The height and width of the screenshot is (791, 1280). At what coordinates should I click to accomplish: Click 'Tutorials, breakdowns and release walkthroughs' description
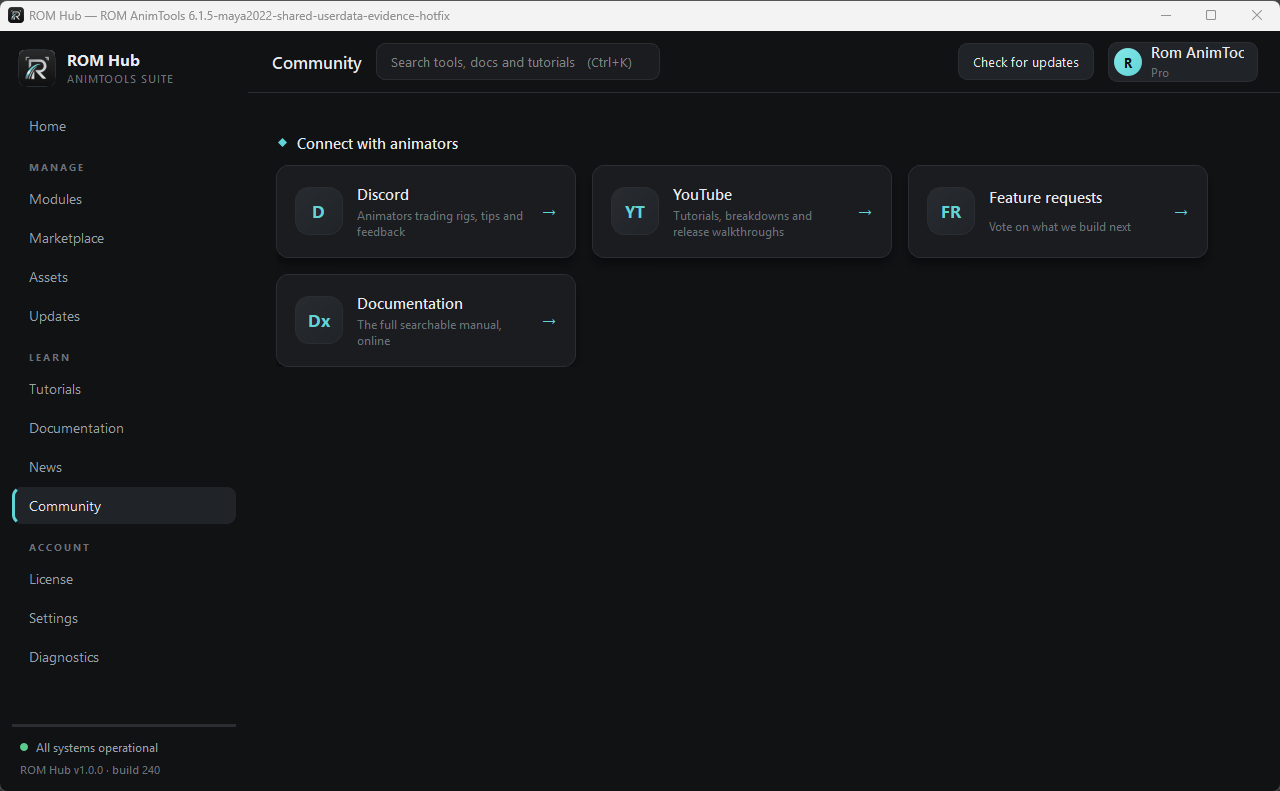click(x=742, y=224)
